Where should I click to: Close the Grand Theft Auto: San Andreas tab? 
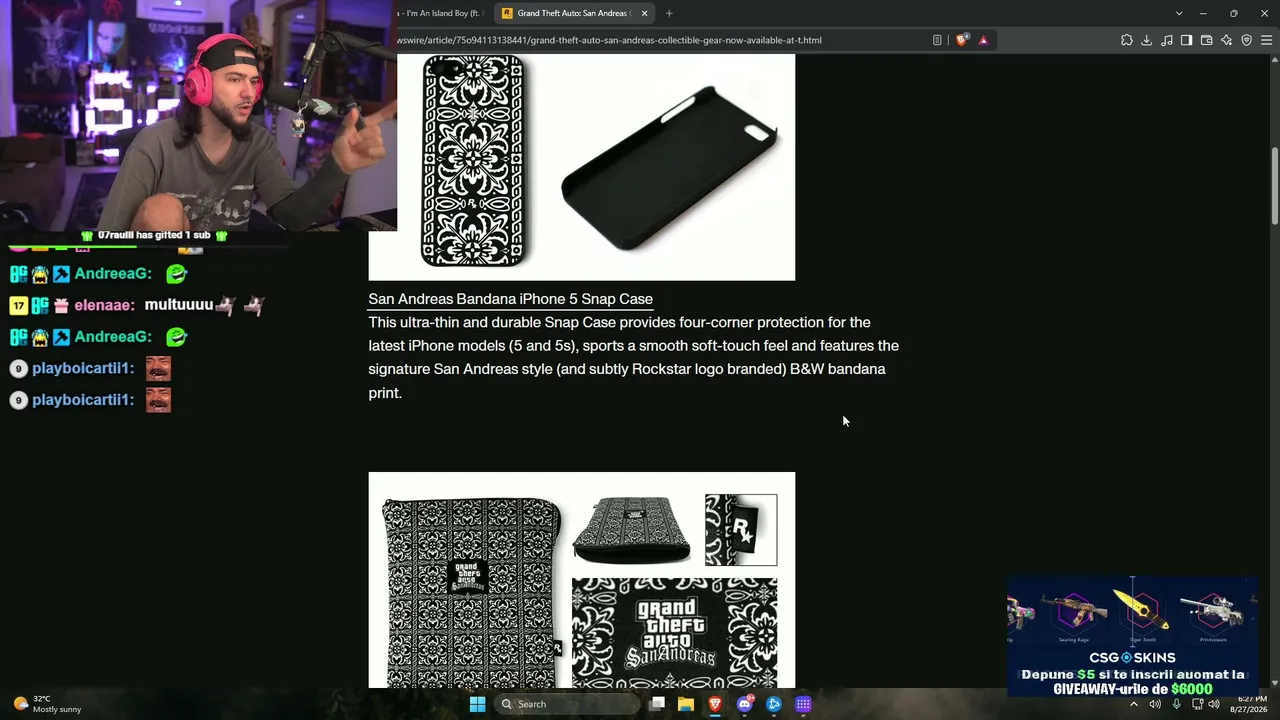coord(645,13)
